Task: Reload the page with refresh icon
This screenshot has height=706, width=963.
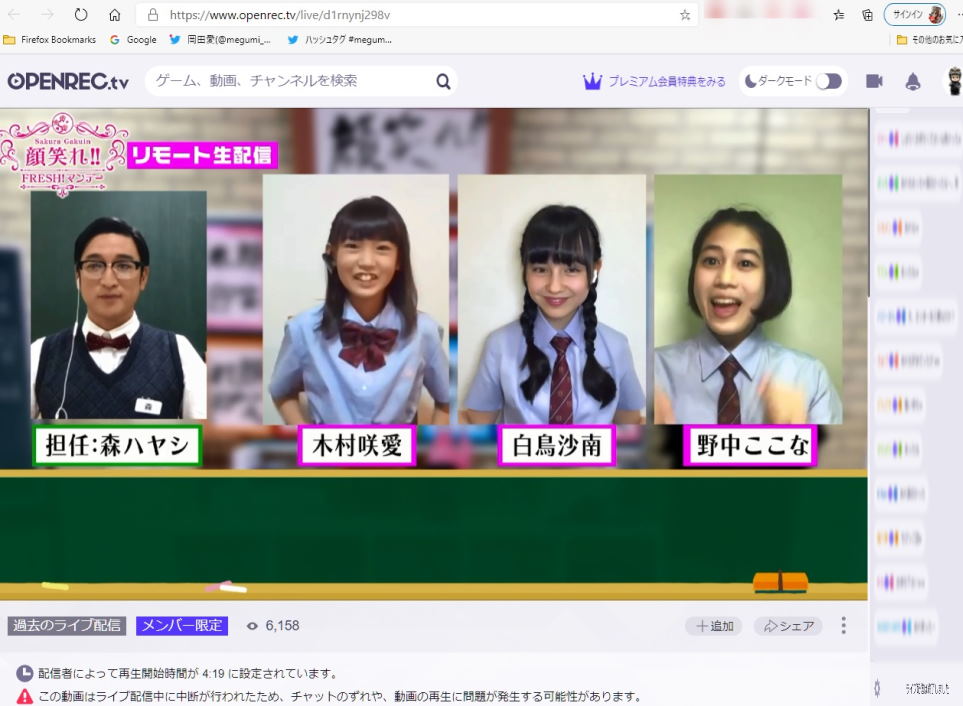Action: [x=81, y=15]
